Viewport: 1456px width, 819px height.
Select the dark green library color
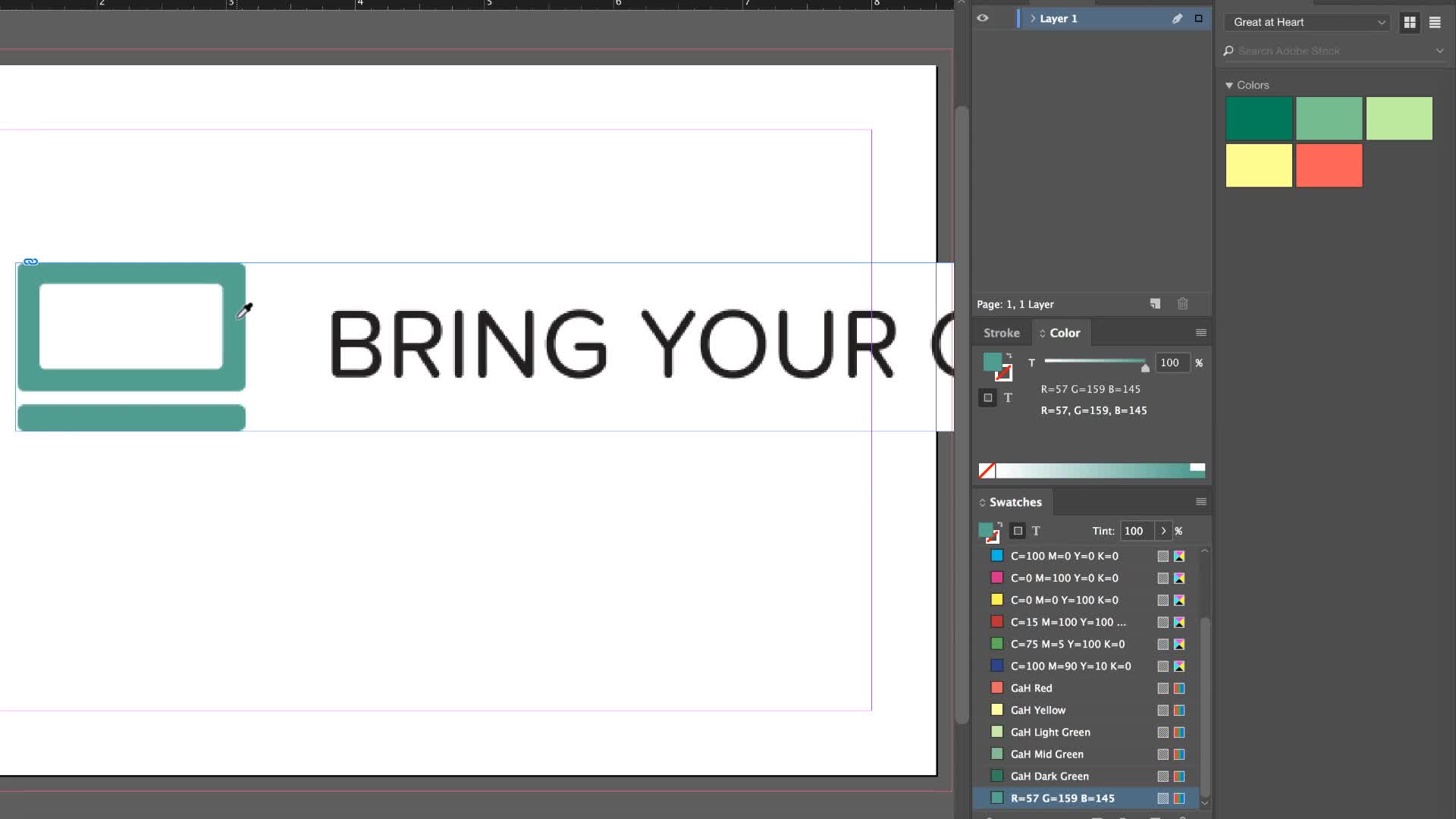[x=1259, y=118]
